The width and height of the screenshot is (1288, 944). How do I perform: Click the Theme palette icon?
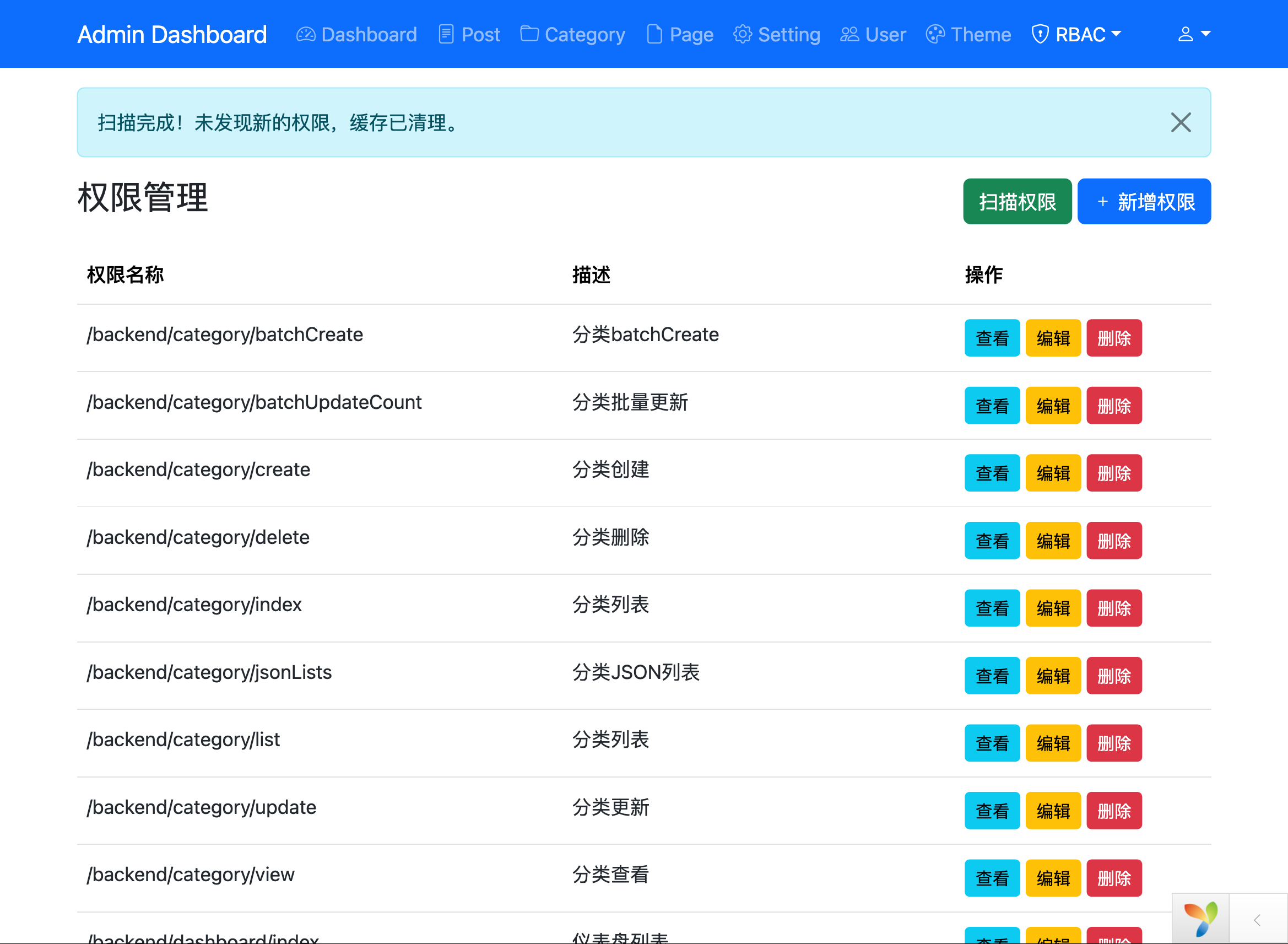point(935,34)
